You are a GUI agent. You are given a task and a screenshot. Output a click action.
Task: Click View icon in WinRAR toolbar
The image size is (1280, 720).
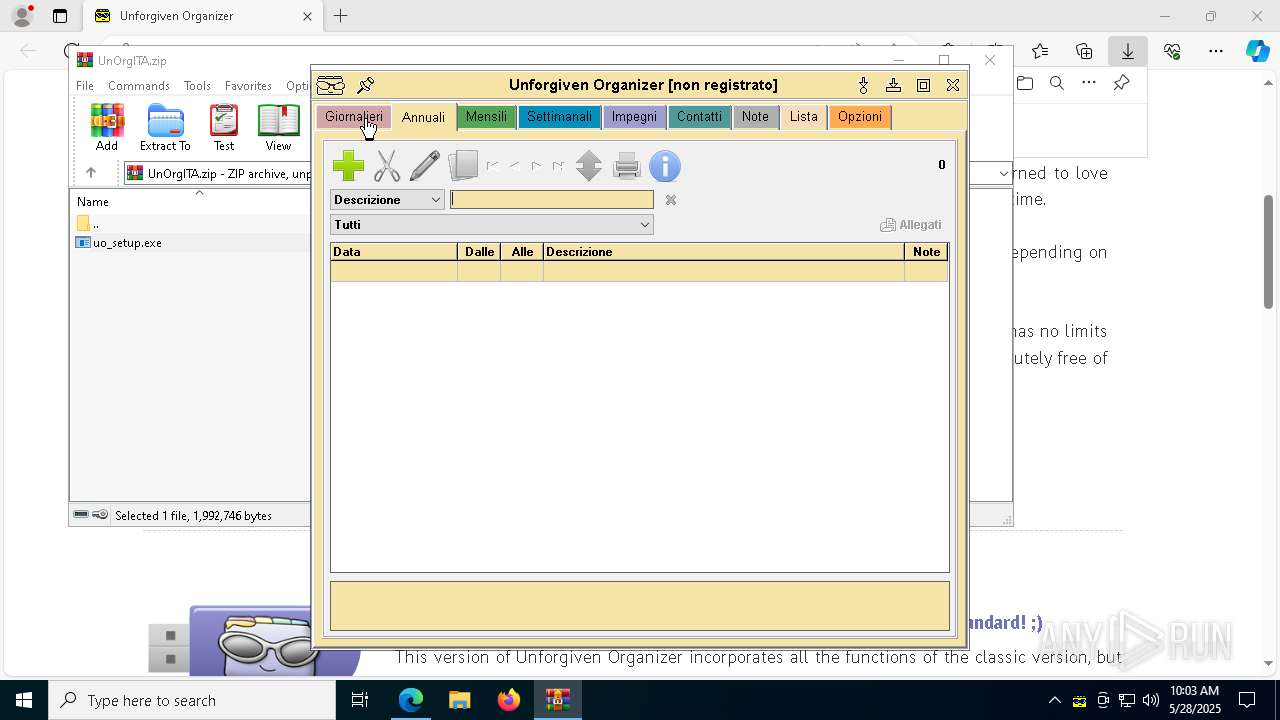click(278, 128)
